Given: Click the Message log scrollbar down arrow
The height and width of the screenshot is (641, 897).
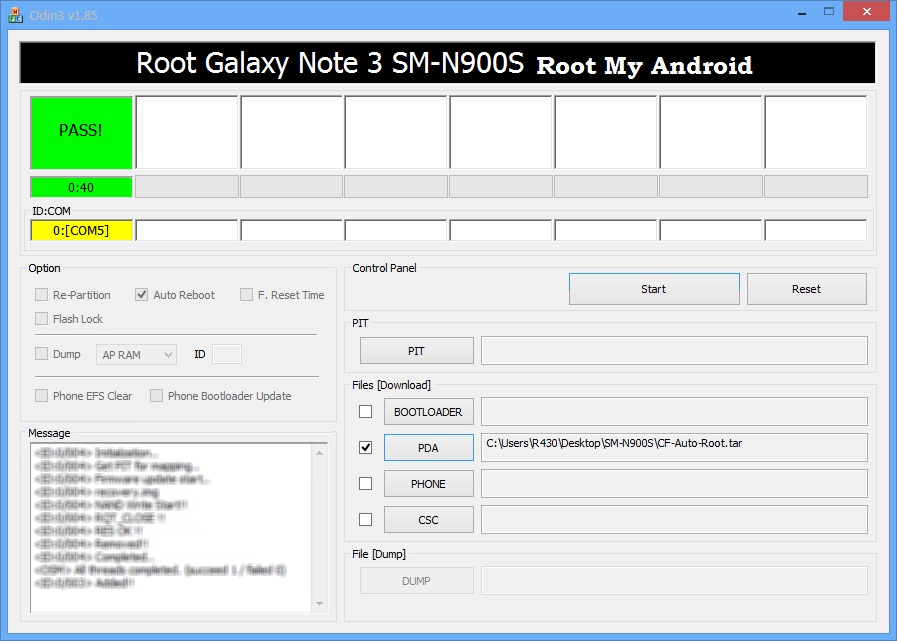Looking at the screenshot, I should (319, 604).
